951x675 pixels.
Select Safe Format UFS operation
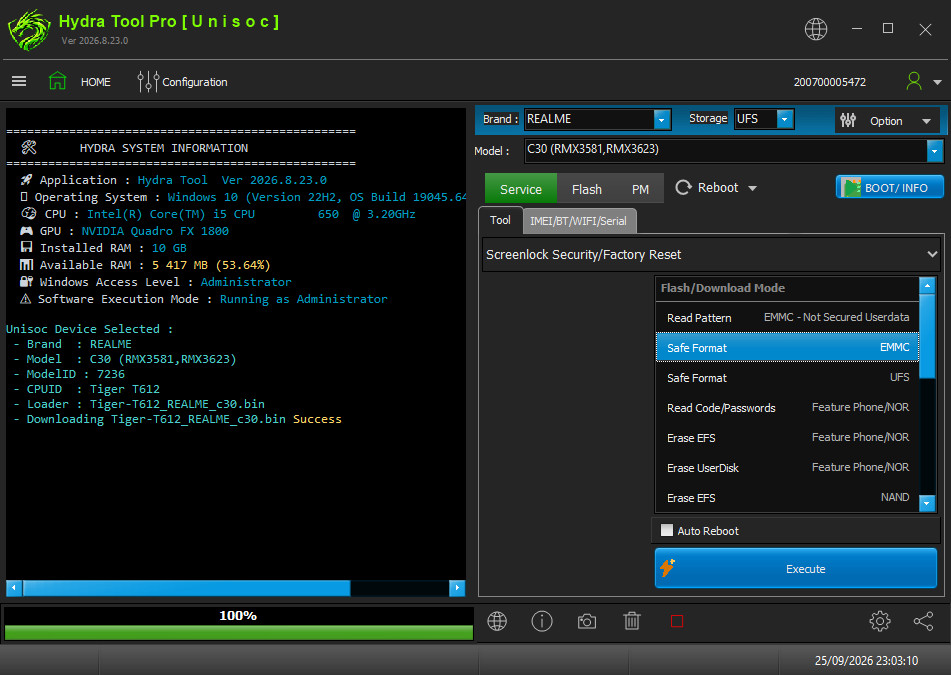coord(787,377)
